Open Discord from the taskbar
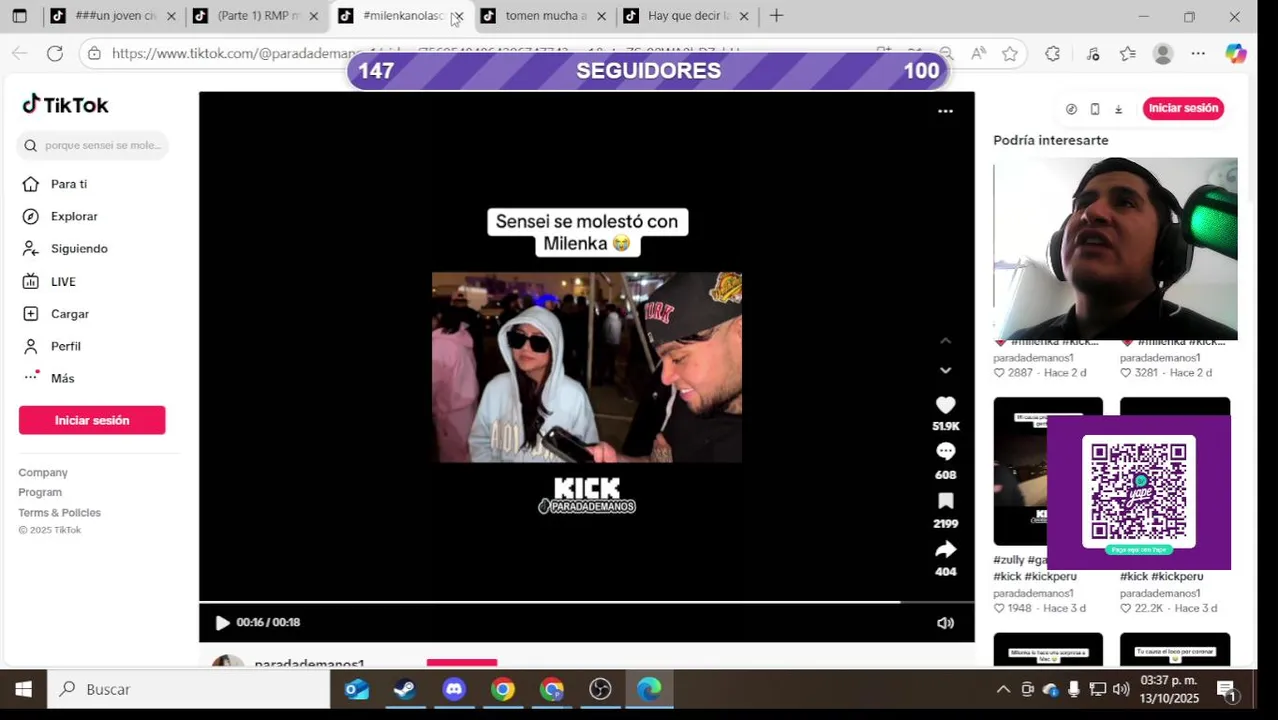 (x=454, y=689)
